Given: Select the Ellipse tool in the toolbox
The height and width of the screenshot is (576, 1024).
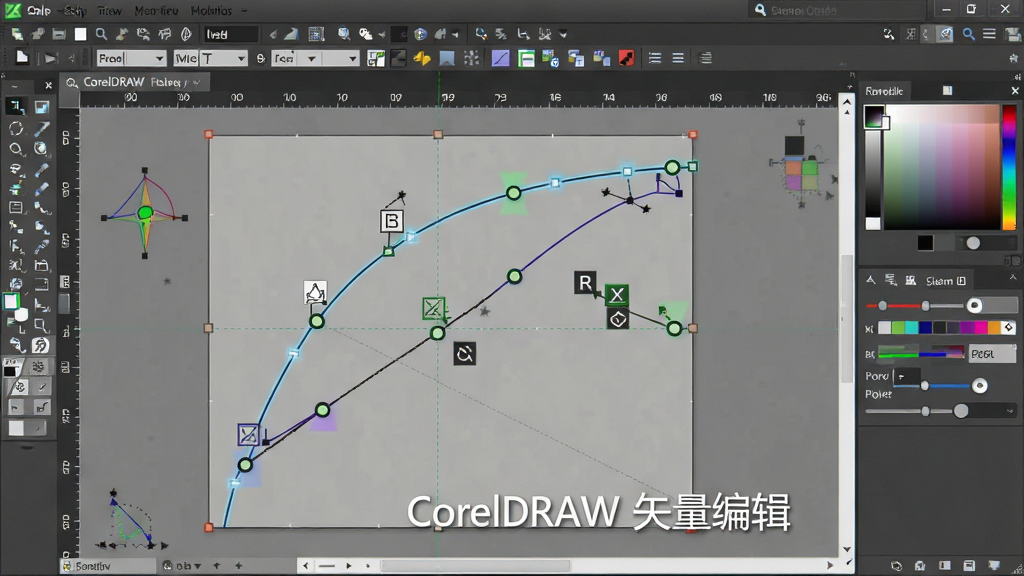Looking at the screenshot, I should (16, 129).
